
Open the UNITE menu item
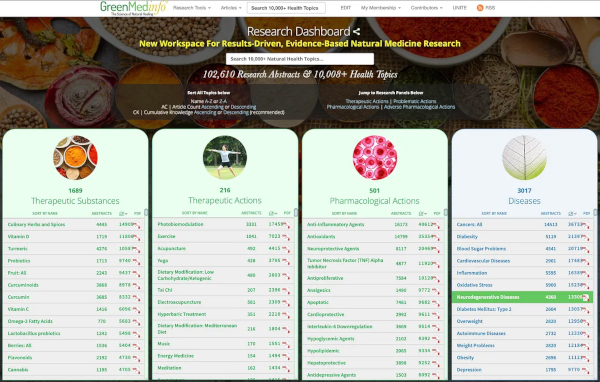click(460, 8)
